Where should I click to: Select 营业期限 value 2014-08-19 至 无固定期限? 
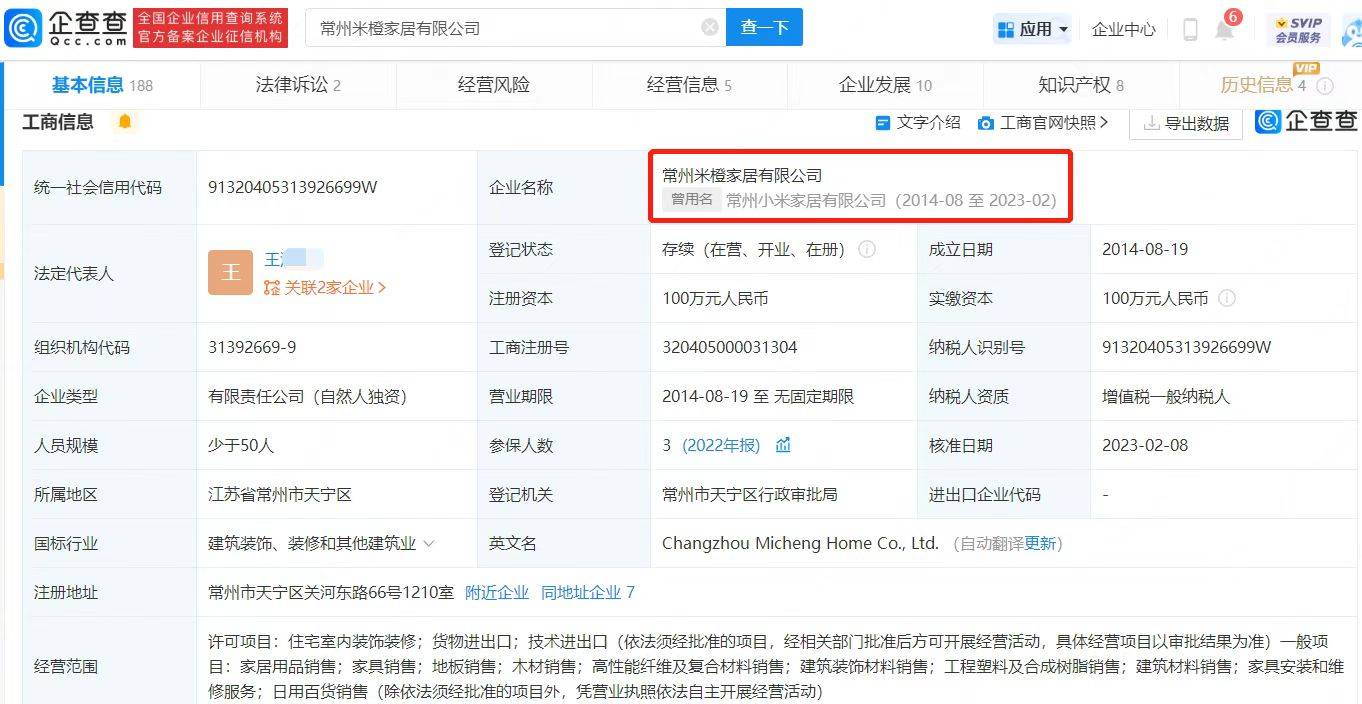pyautogui.click(x=758, y=397)
